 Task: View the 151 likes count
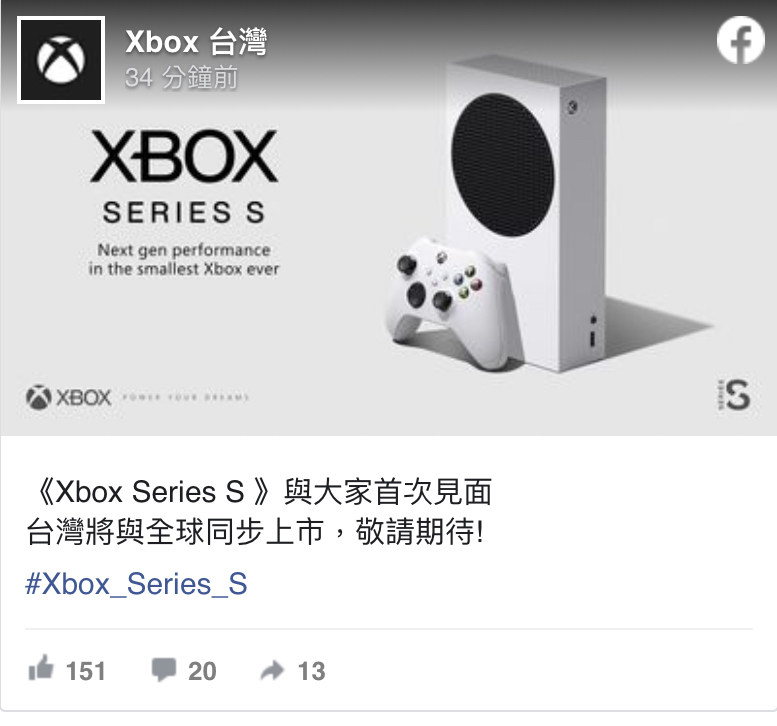(86, 671)
